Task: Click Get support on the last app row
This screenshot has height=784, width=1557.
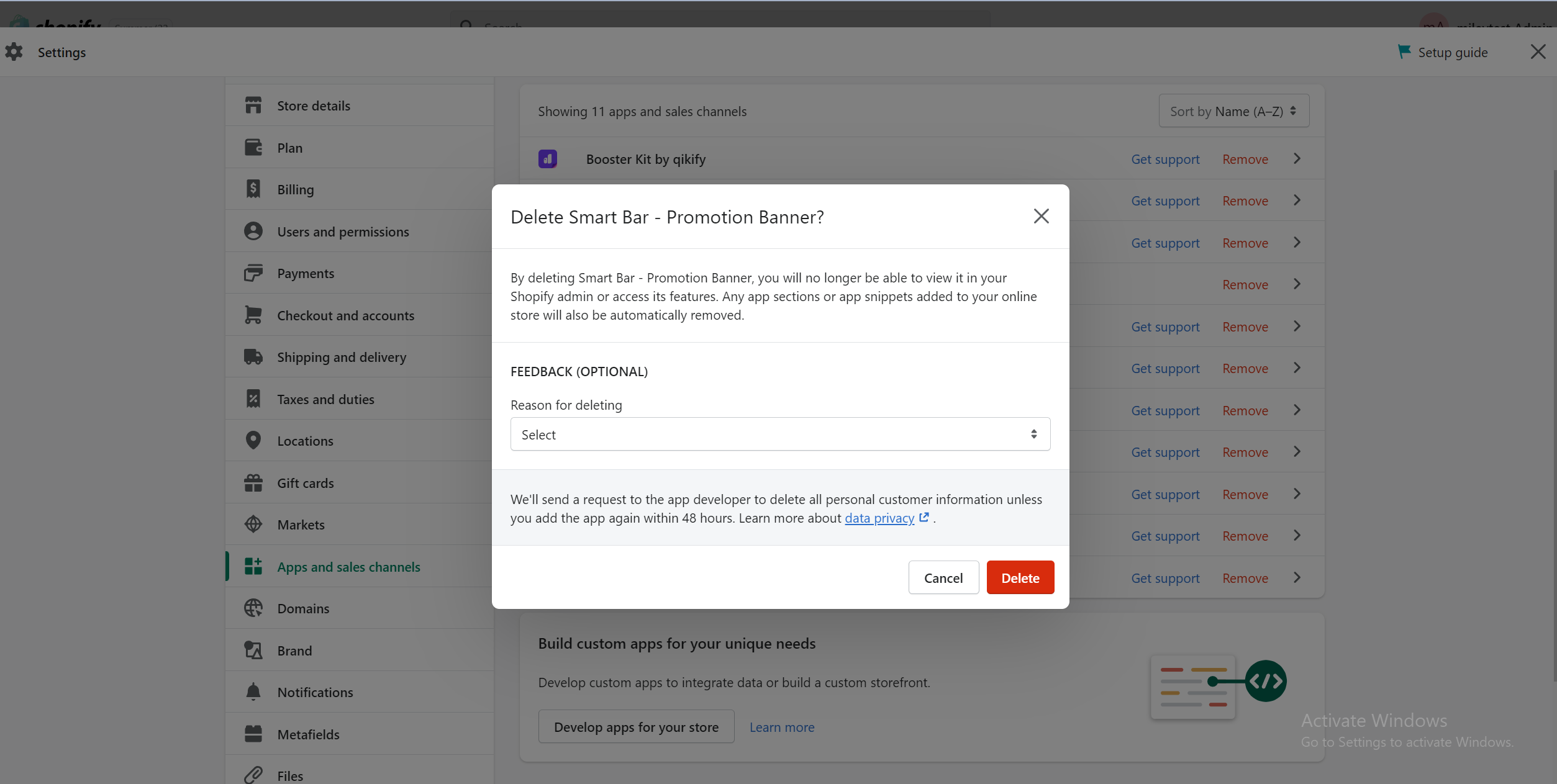Action: pos(1165,578)
